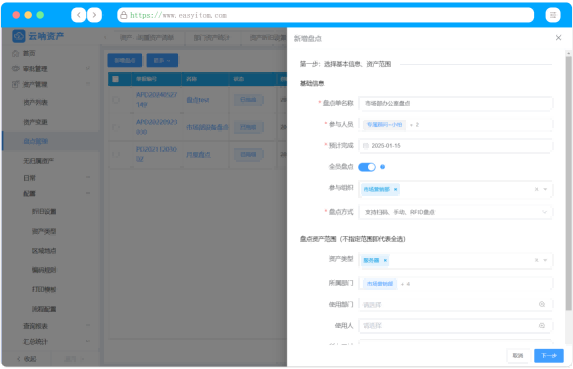Image resolution: width=573 pixels, height=369 pixels.
Task: Click the picker icon in 使用人 field
Action: point(542,326)
